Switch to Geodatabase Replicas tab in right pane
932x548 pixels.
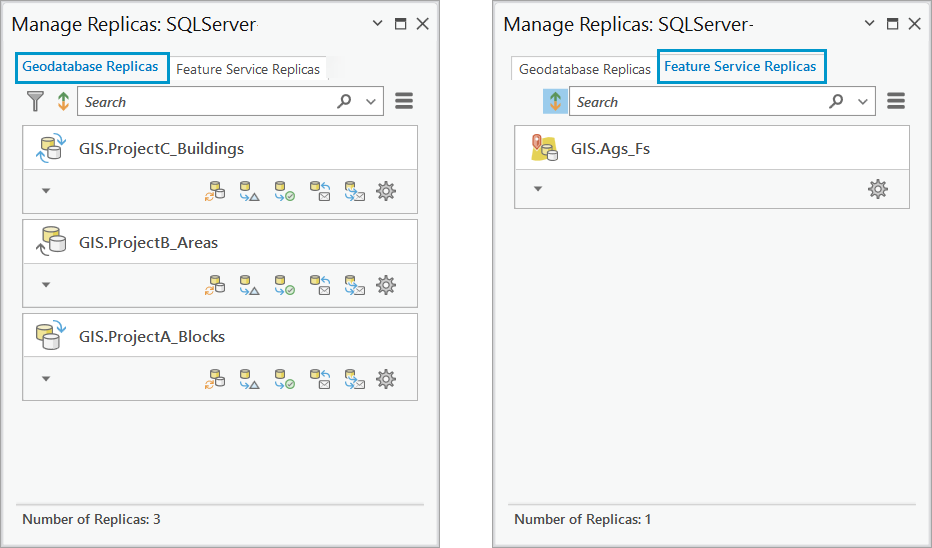pyautogui.click(x=585, y=69)
